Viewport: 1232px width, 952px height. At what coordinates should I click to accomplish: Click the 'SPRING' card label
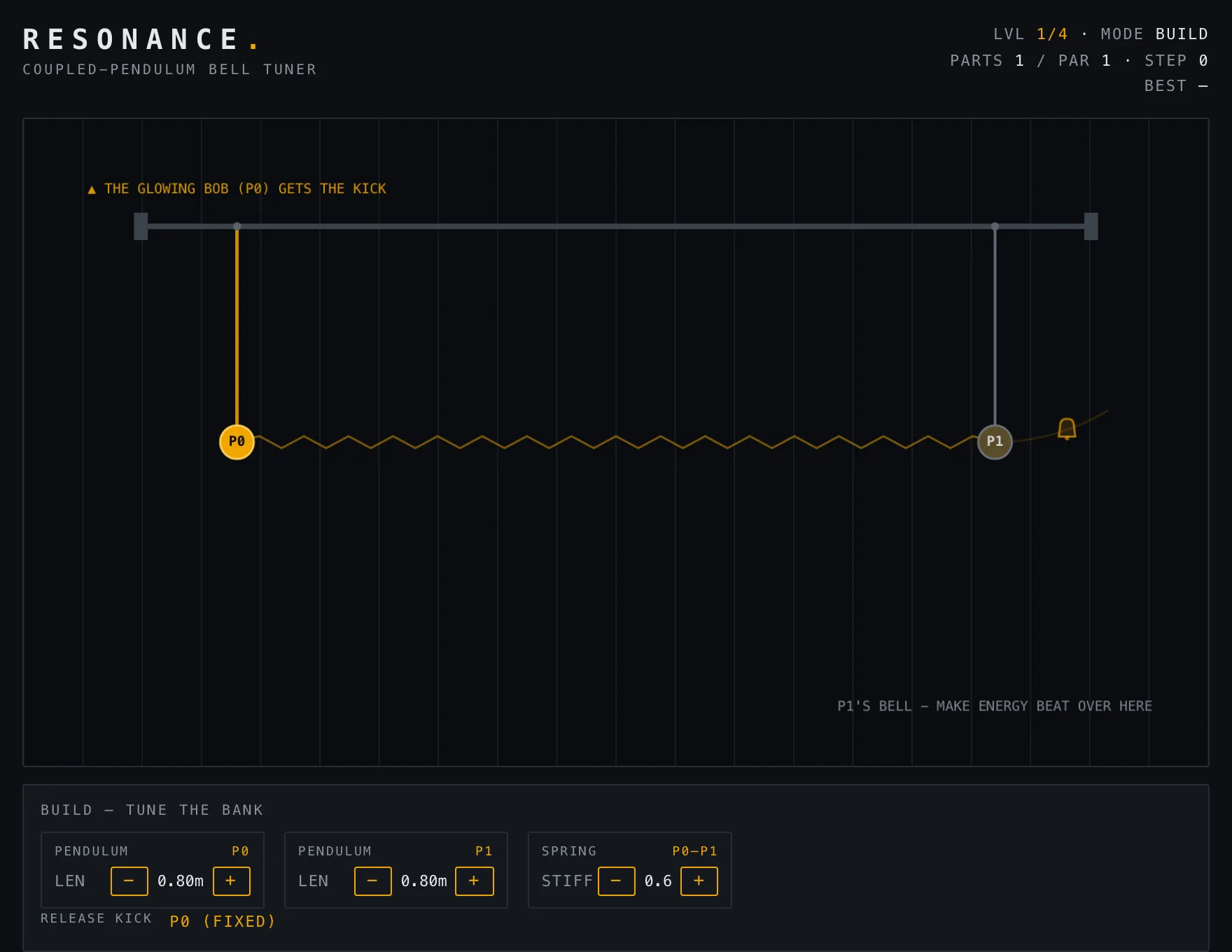[569, 850]
